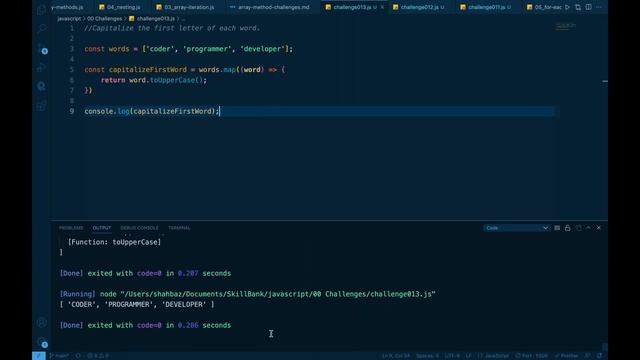Open array-method-challenges.md tab
The height and width of the screenshot is (360, 640).
[x=270, y=7]
